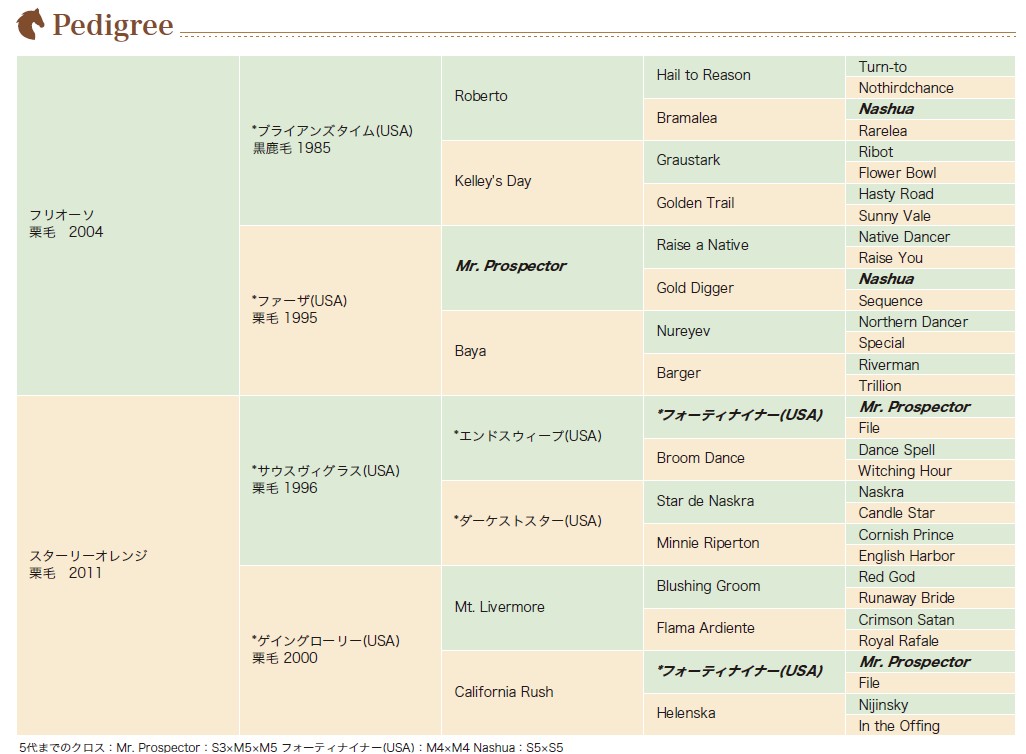
Task: Click the ファーザ(USA) 1995 cell
Action: tap(340, 310)
